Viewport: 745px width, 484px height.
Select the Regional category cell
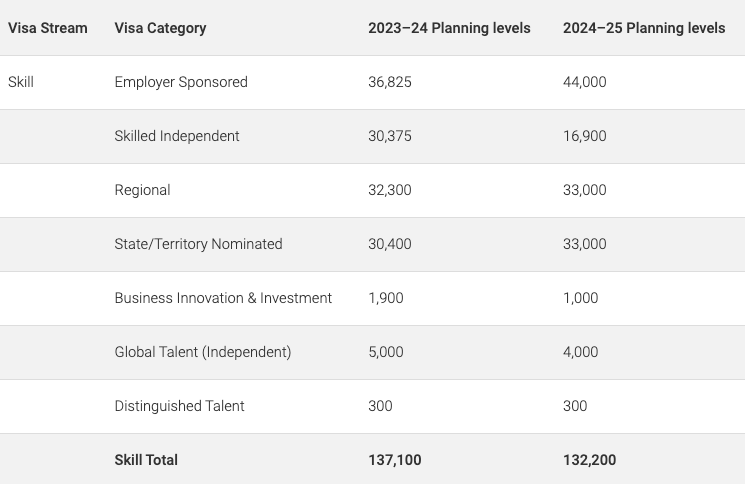[x=142, y=190]
